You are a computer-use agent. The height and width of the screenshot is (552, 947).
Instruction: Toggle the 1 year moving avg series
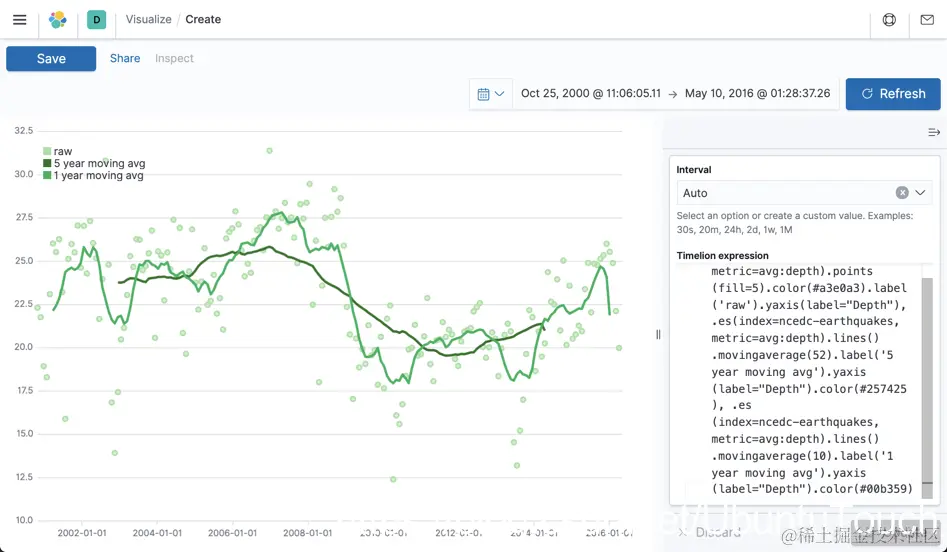pos(98,176)
